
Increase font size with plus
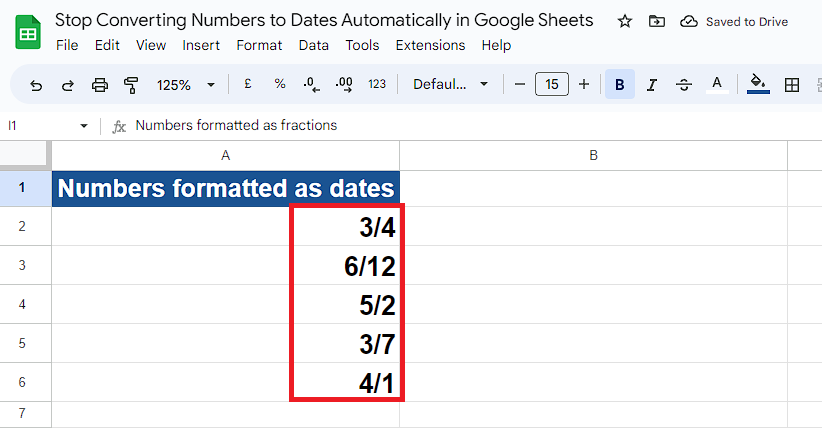pyautogui.click(x=584, y=84)
